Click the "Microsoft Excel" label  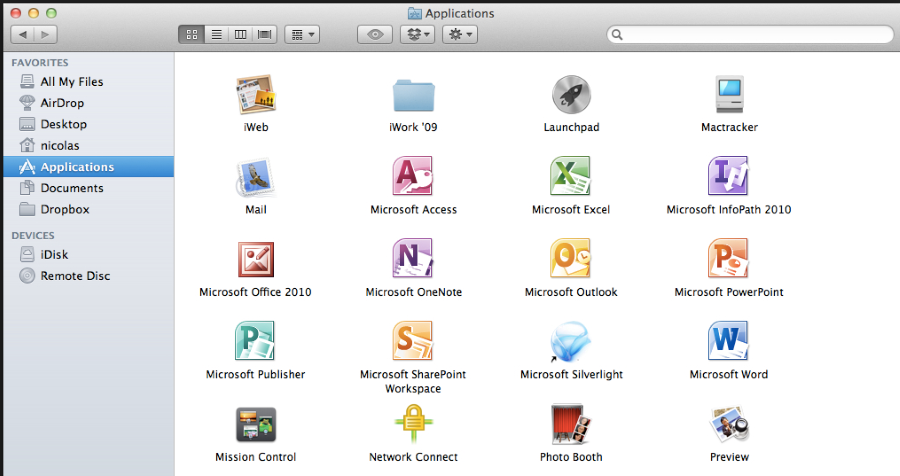[x=571, y=210]
